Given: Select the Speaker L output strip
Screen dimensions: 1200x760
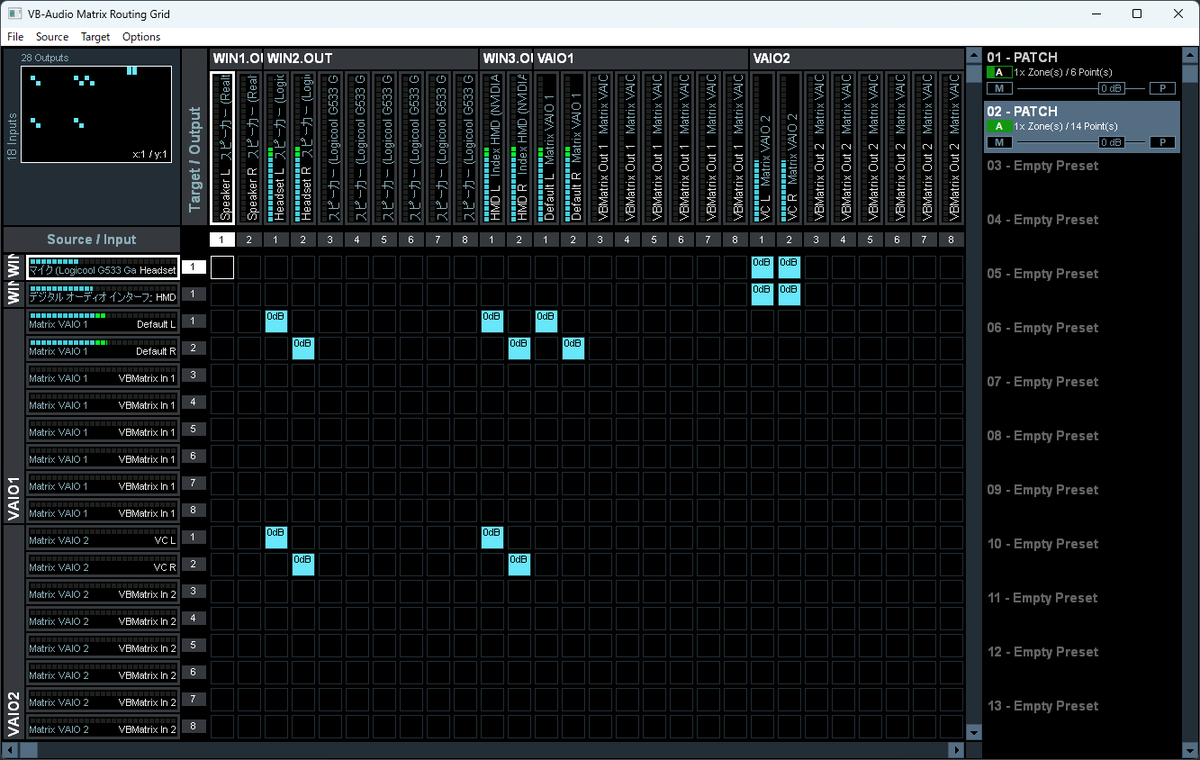Looking at the screenshot, I should coord(222,148).
